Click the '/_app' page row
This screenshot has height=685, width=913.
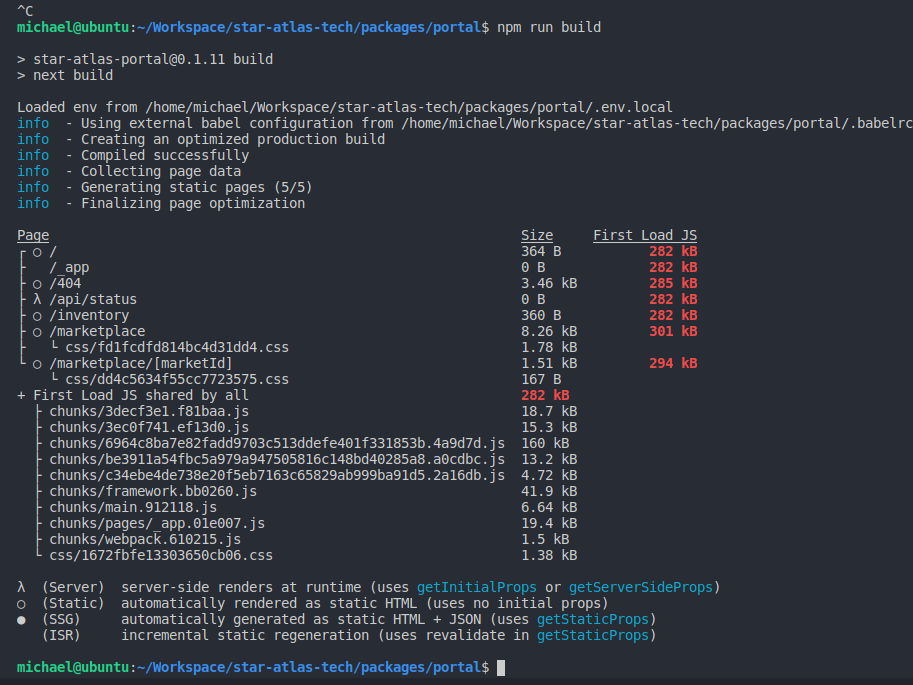(x=69, y=267)
